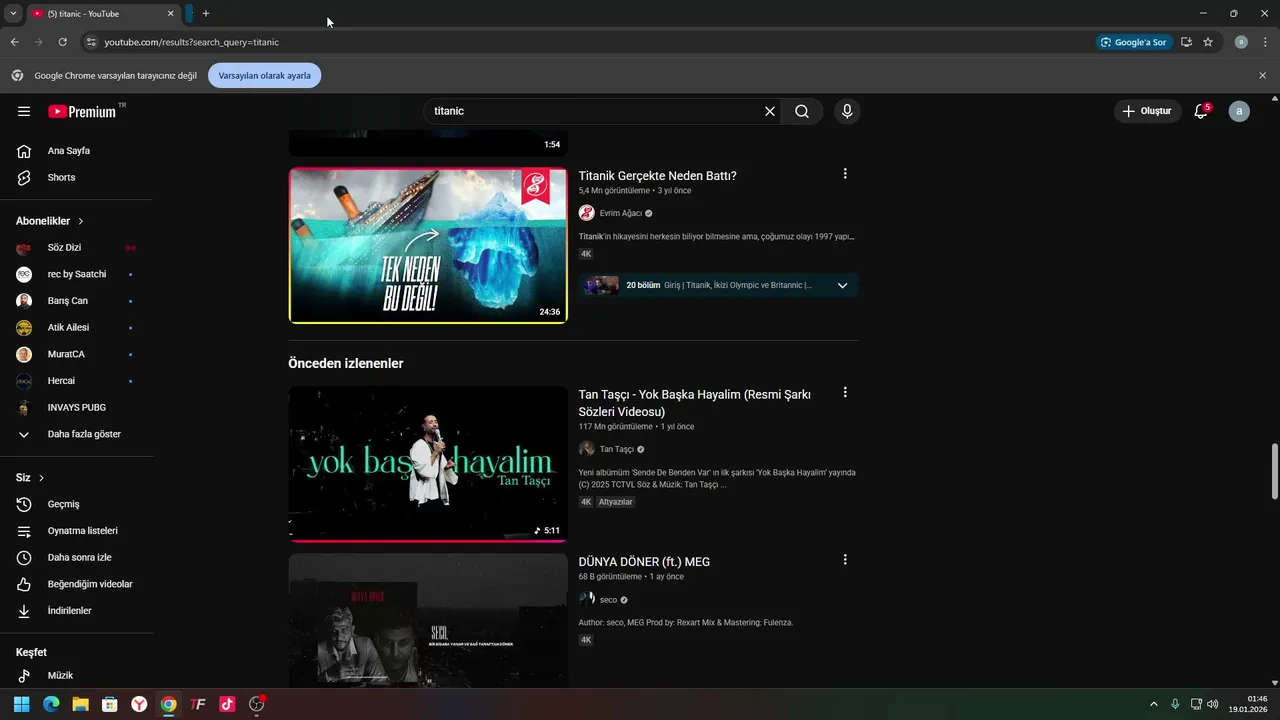Click the page vertical scrollbar thumb
1280x720 pixels.
(1274, 470)
